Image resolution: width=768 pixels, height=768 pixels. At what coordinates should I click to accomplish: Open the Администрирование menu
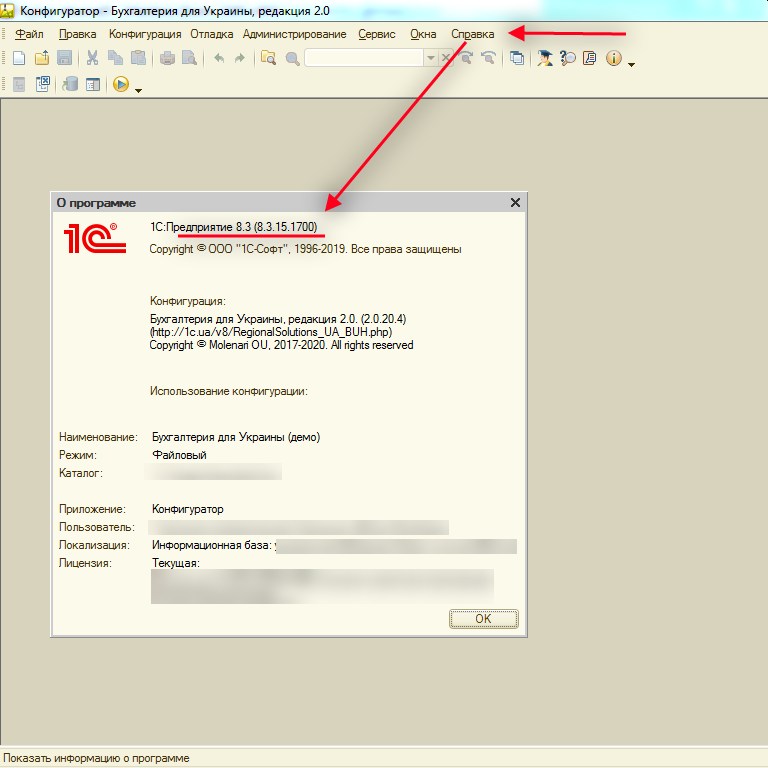(x=294, y=34)
